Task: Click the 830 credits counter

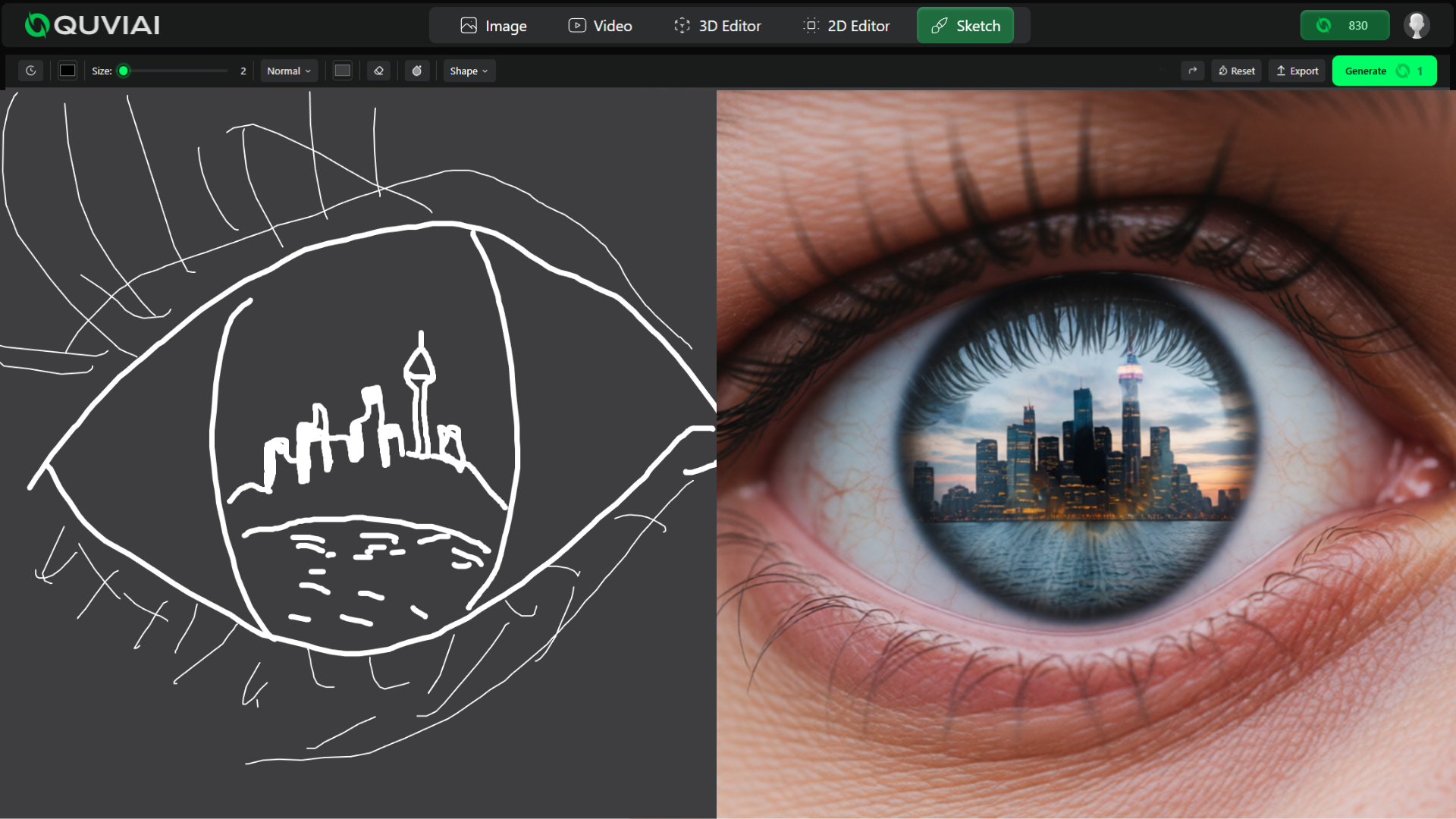Action: 1345,25
